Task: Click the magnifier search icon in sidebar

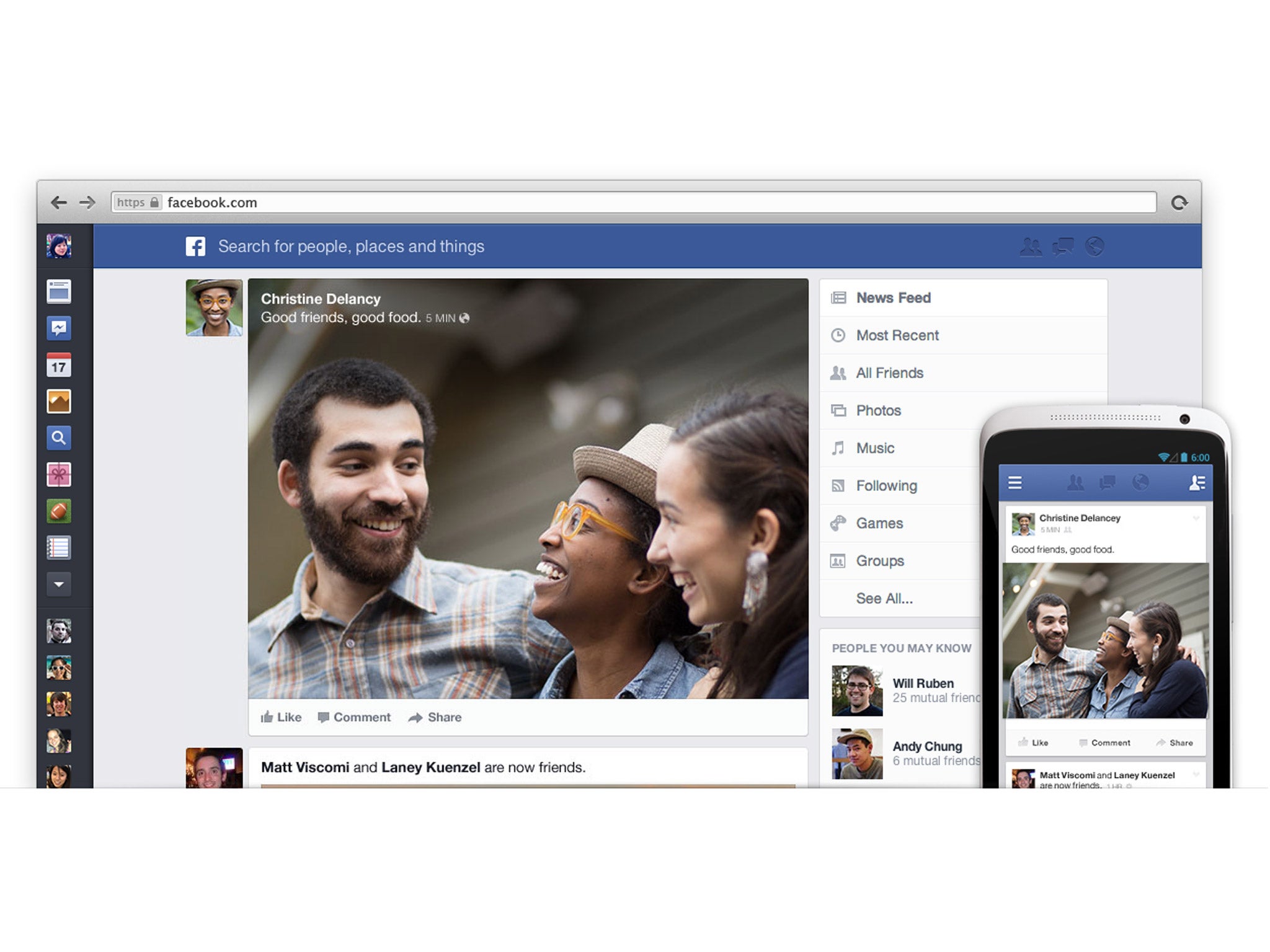Action: (59, 438)
